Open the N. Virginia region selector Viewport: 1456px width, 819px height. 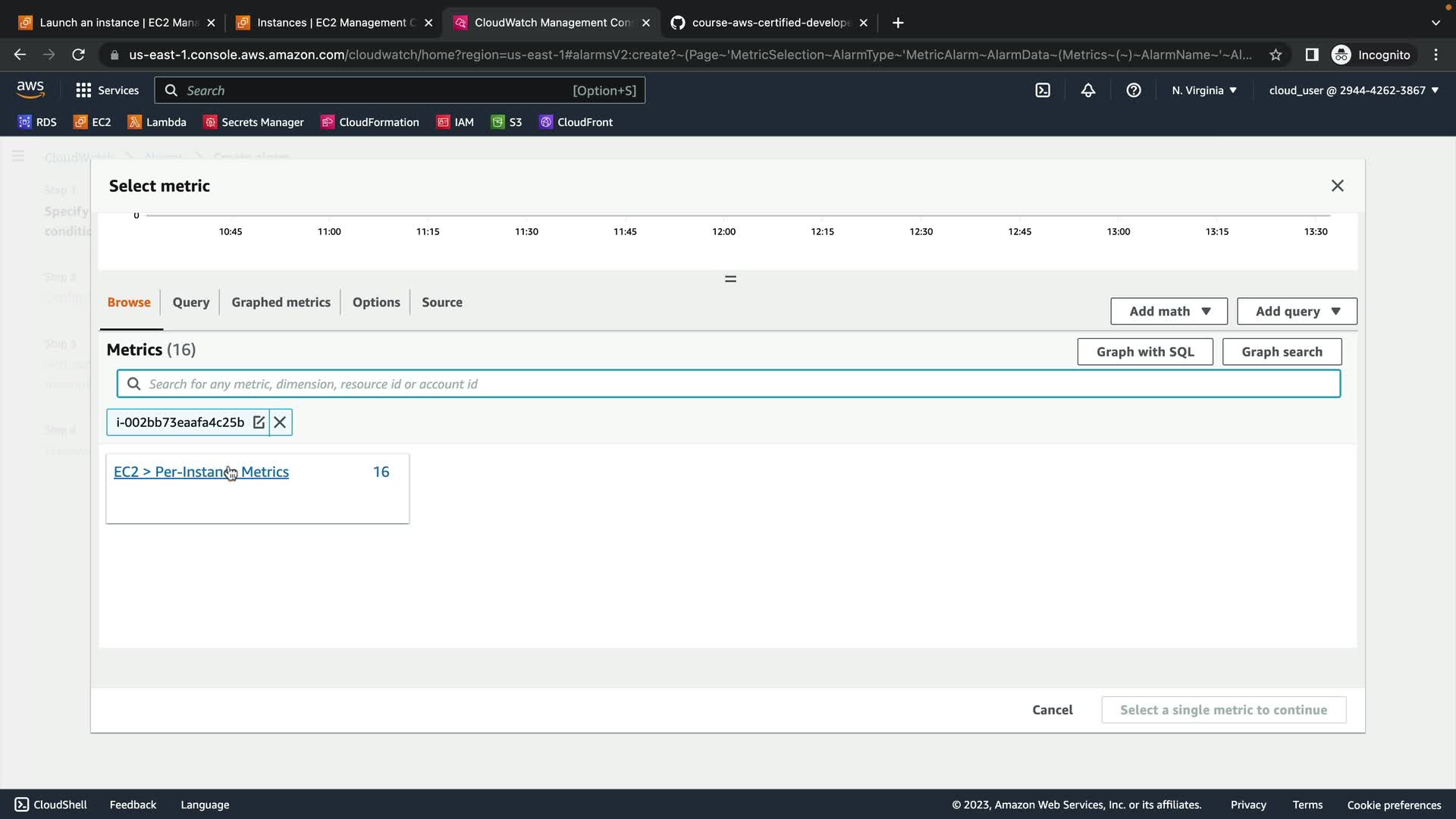1203,90
